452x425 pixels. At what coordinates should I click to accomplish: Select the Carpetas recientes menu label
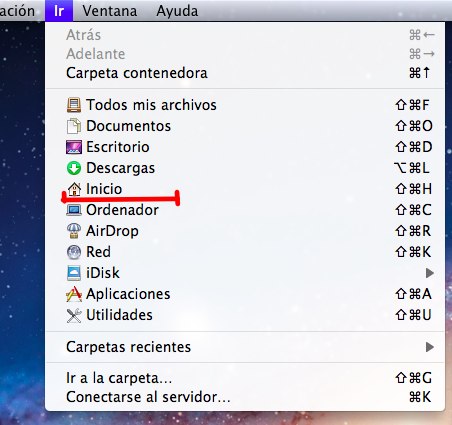pos(129,347)
